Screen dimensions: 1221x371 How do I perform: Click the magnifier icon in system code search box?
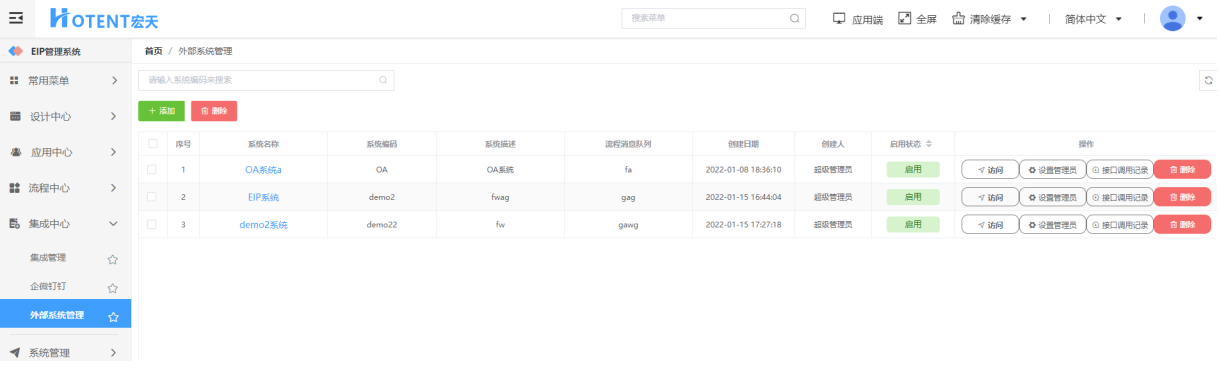[x=382, y=80]
